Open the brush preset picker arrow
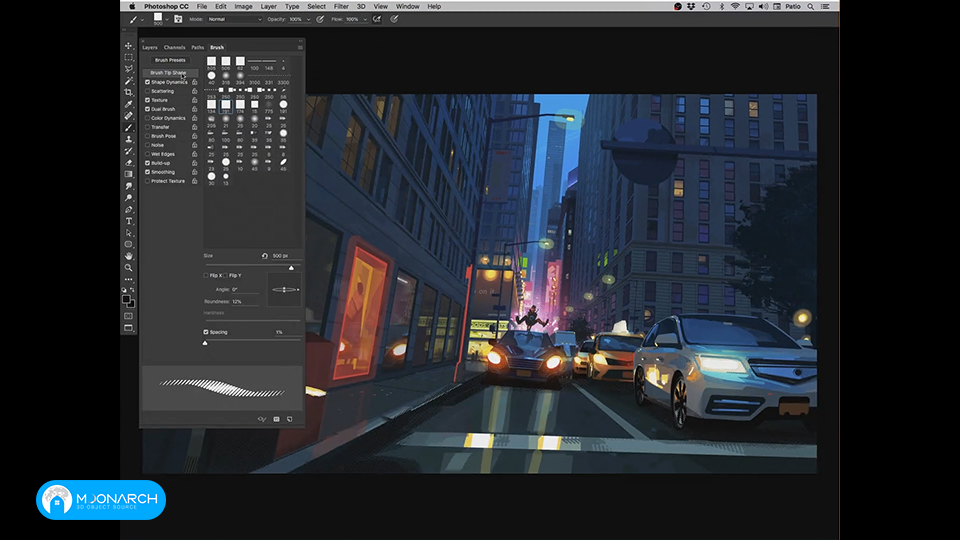 click(167, 19)
